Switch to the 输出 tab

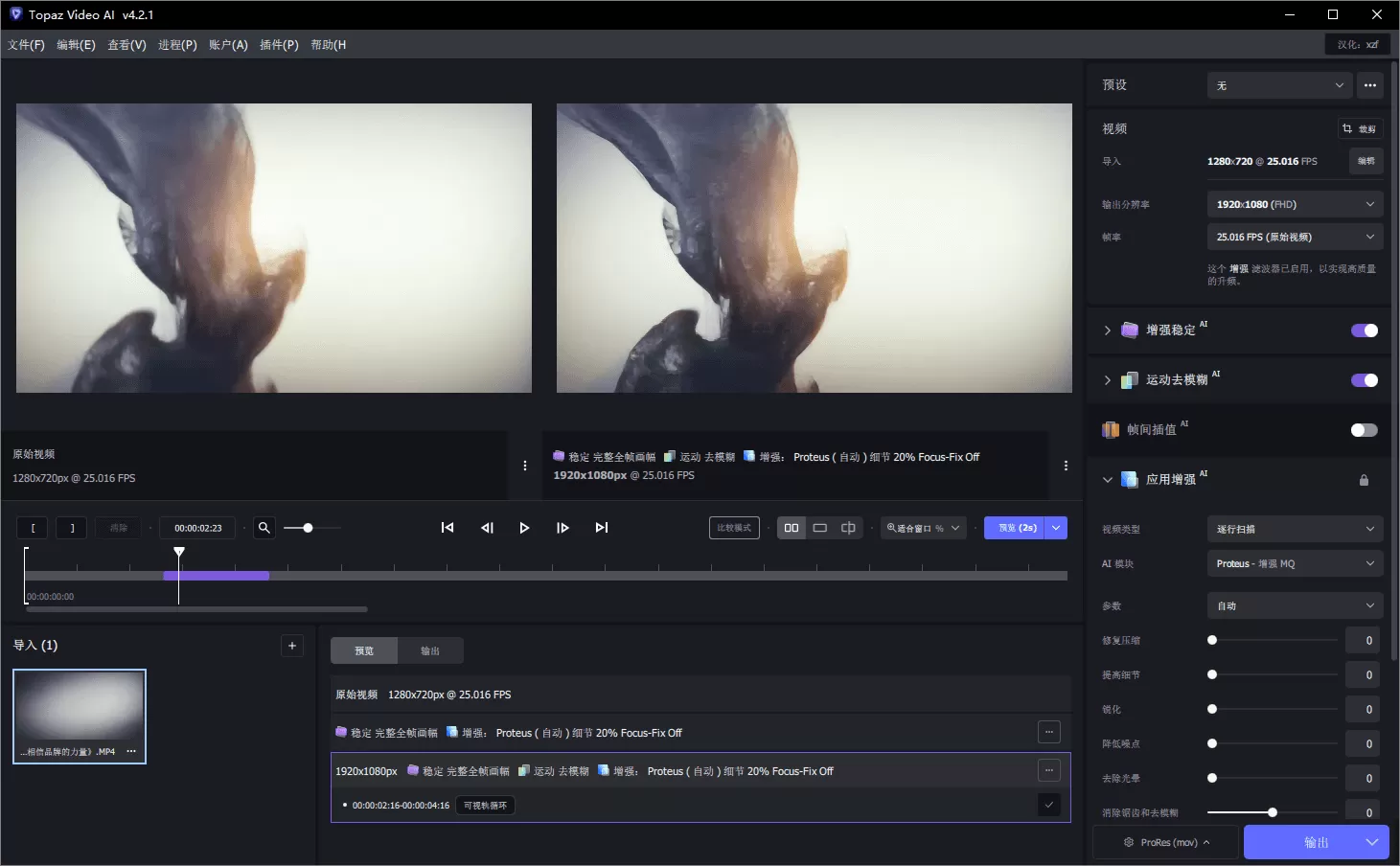[429, 649]
